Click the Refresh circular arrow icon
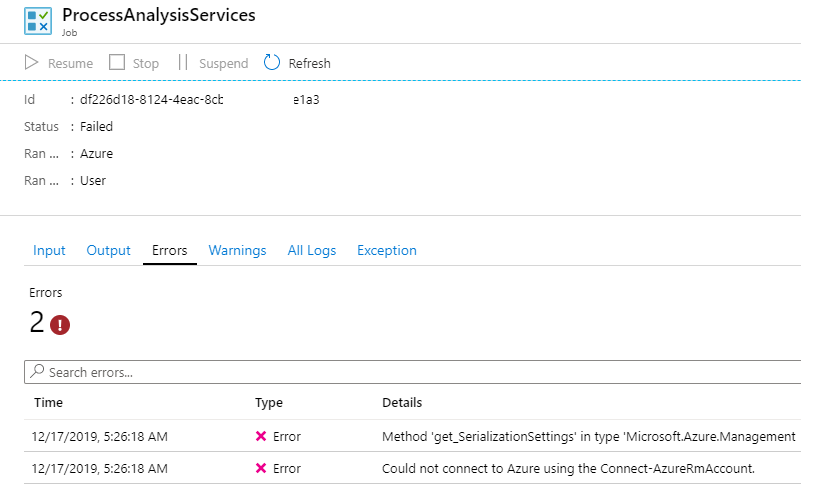Image resolution: width=814 pixels, height=494 pixels. pos(272,62)
